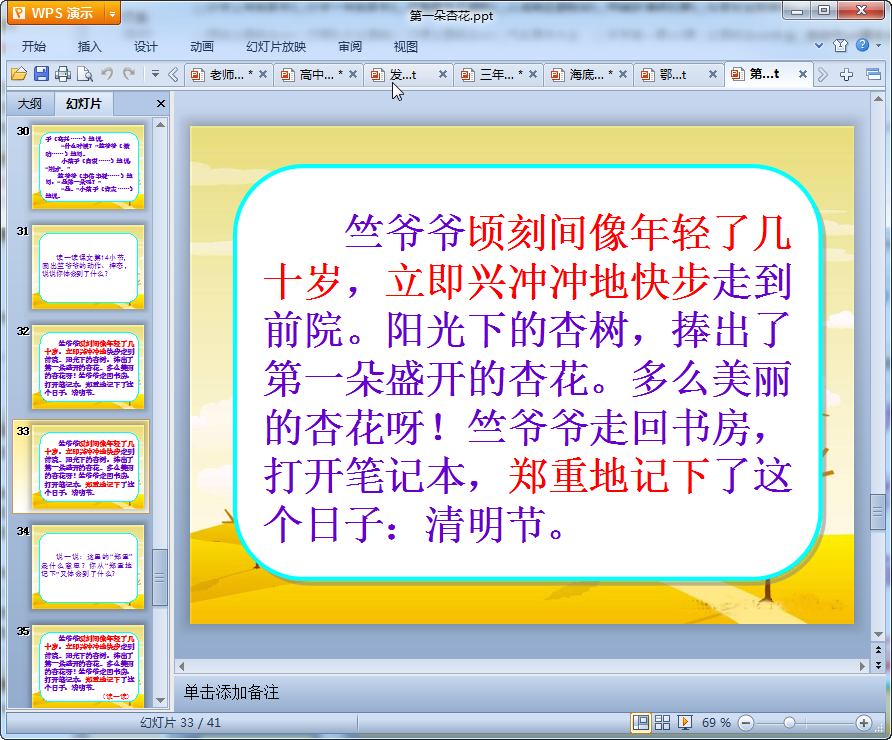Close the 三年 document tab
Screen dimensions: 892x740
[x=533, y=74]
